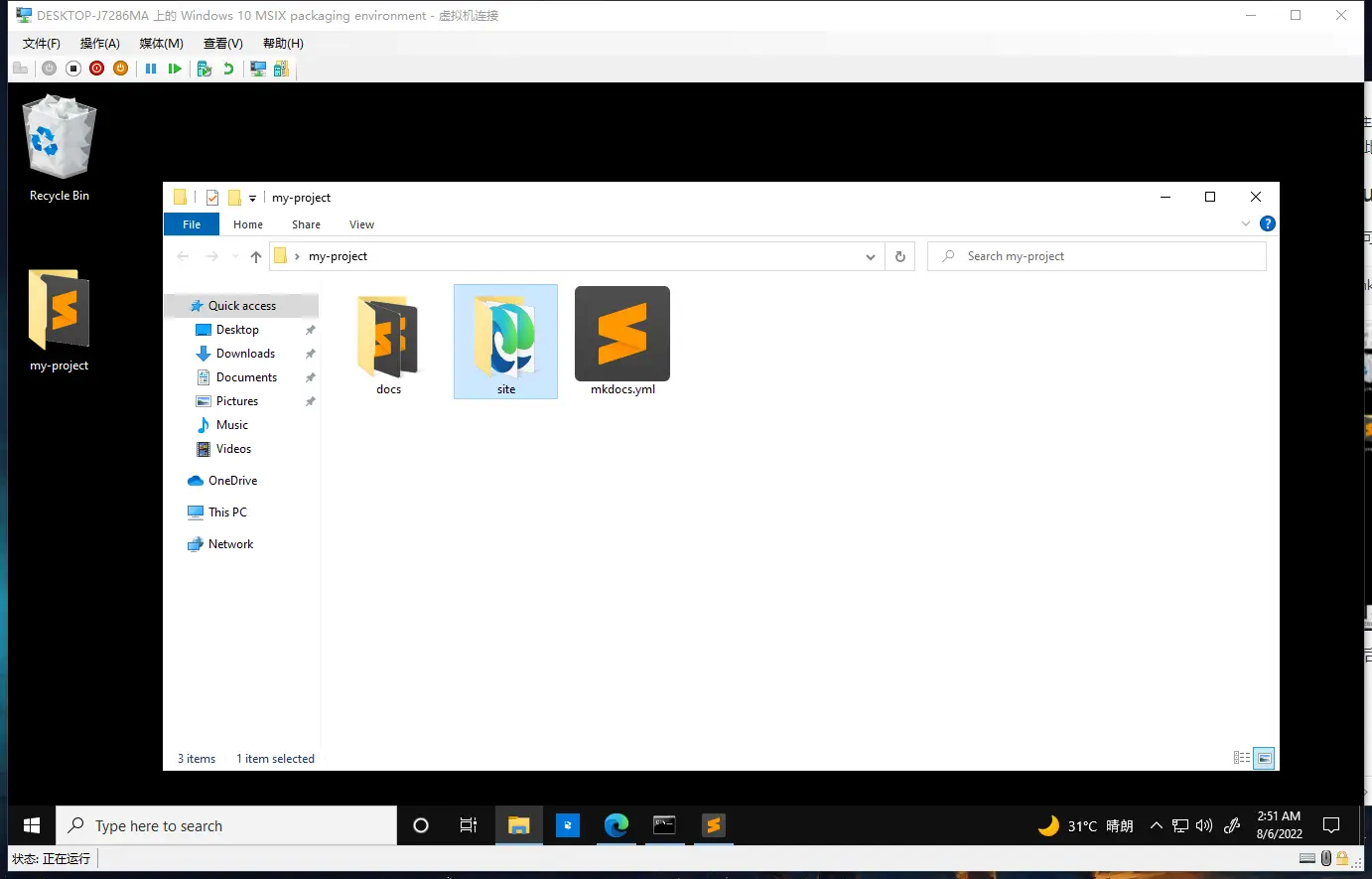Open Sublime Text from the taskbar

tap(713, 825)
